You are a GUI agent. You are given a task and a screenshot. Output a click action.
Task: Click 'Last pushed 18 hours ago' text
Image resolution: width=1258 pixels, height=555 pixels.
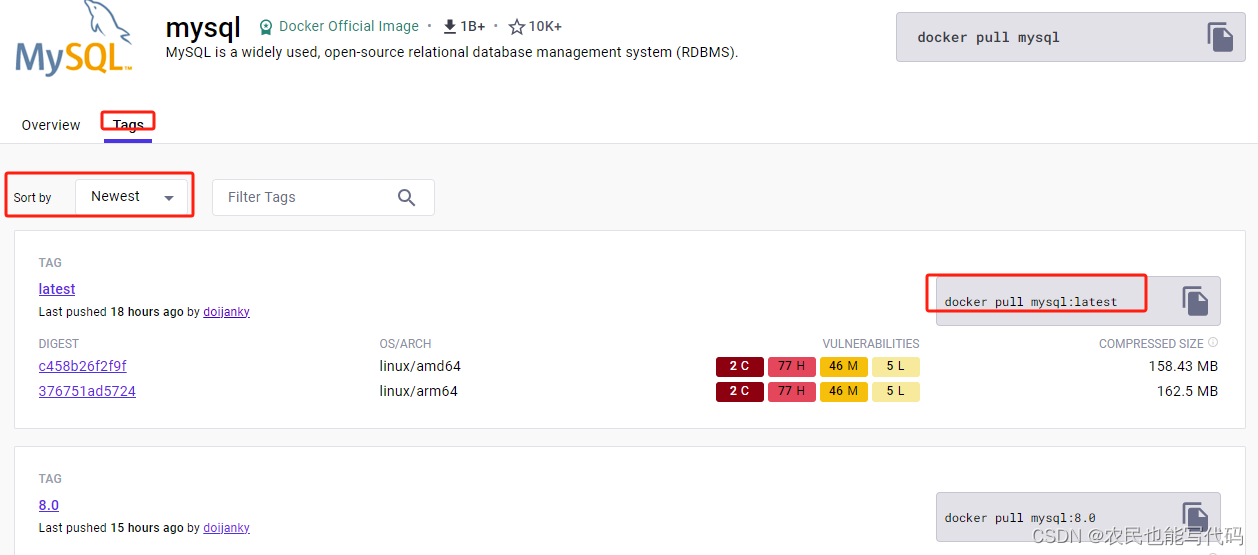click(111, 312)
